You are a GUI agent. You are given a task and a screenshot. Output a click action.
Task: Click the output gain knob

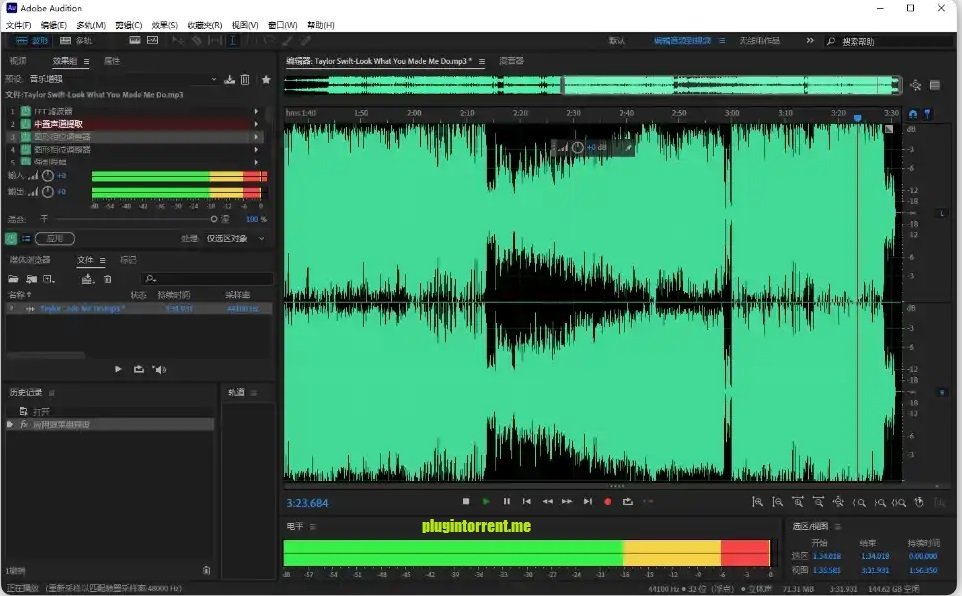tap(48, 192)
